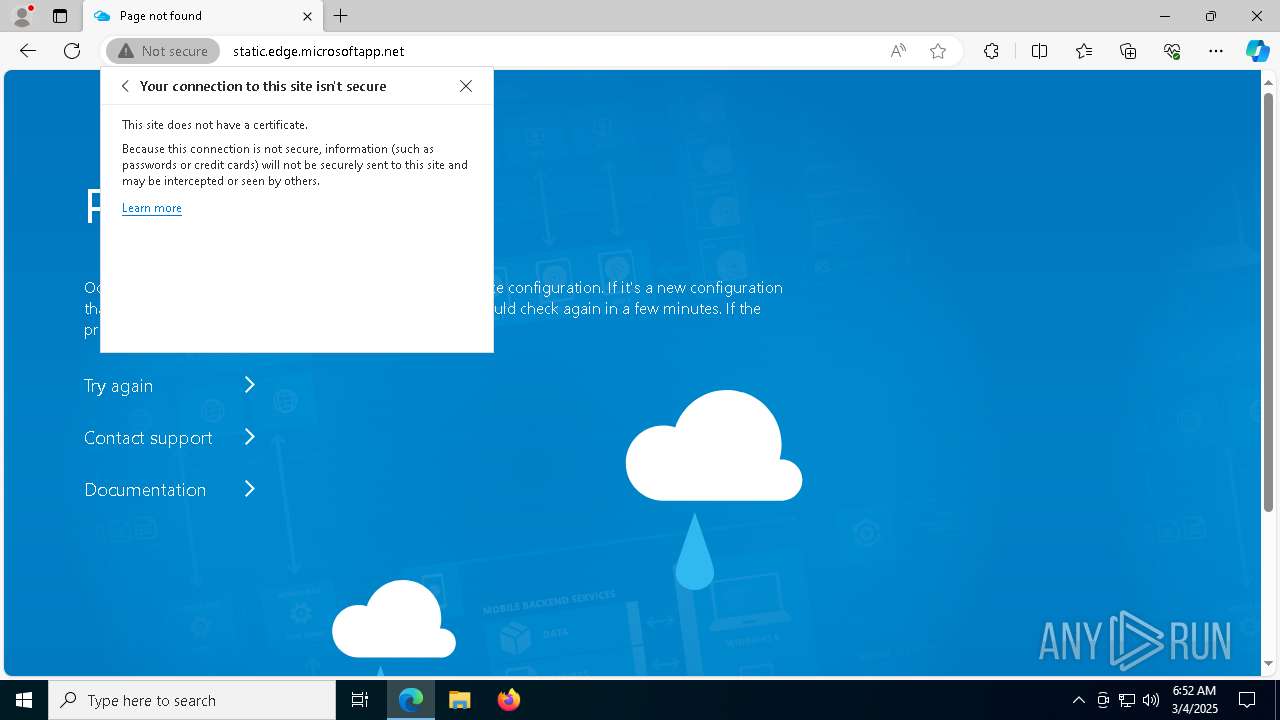Open the profile avatar icon
Image resolution: width=1280 pixels, height=720 pixels.
[x=21, y=16]
